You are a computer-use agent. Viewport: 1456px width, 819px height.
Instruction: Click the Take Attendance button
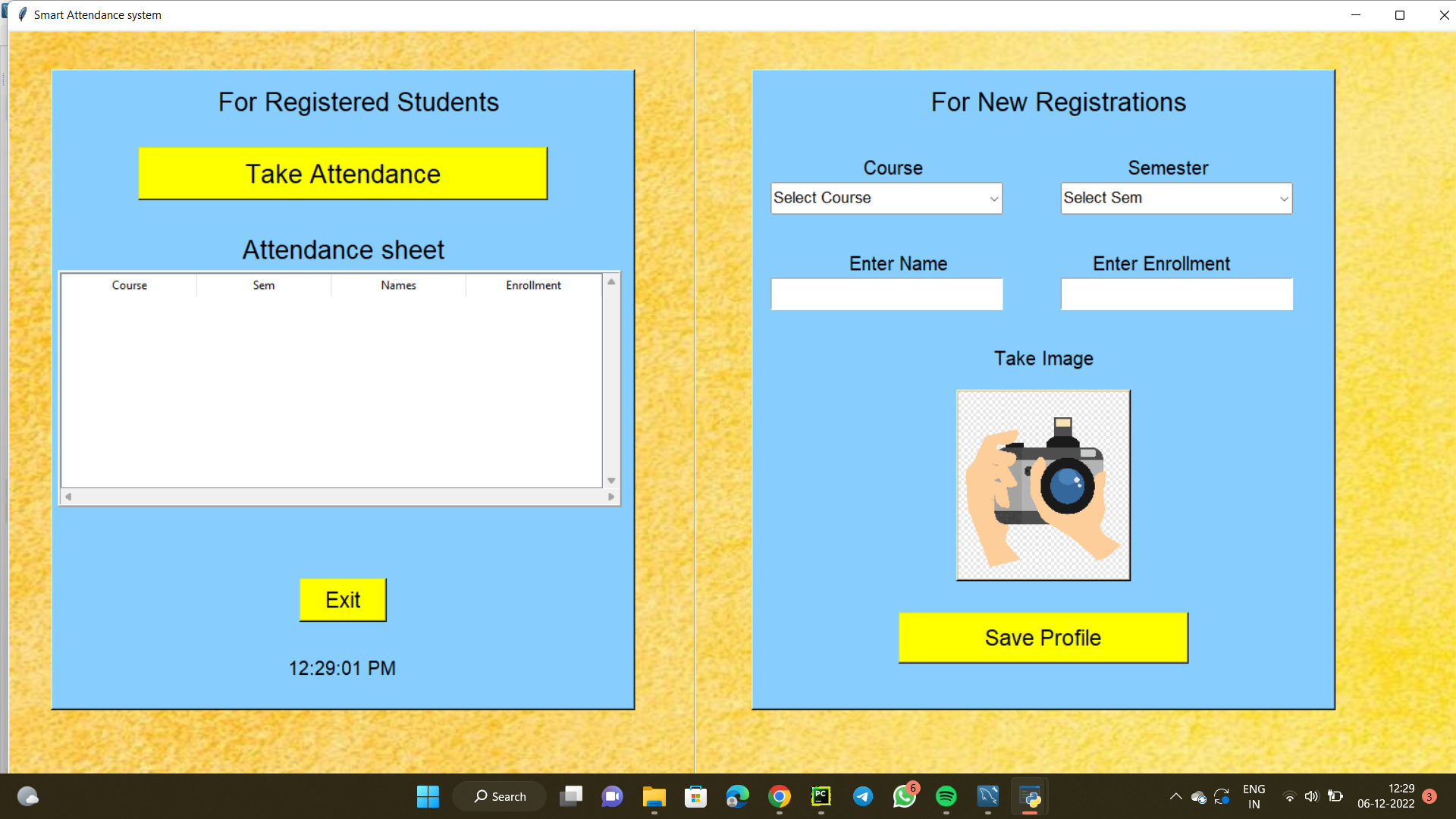343,173
